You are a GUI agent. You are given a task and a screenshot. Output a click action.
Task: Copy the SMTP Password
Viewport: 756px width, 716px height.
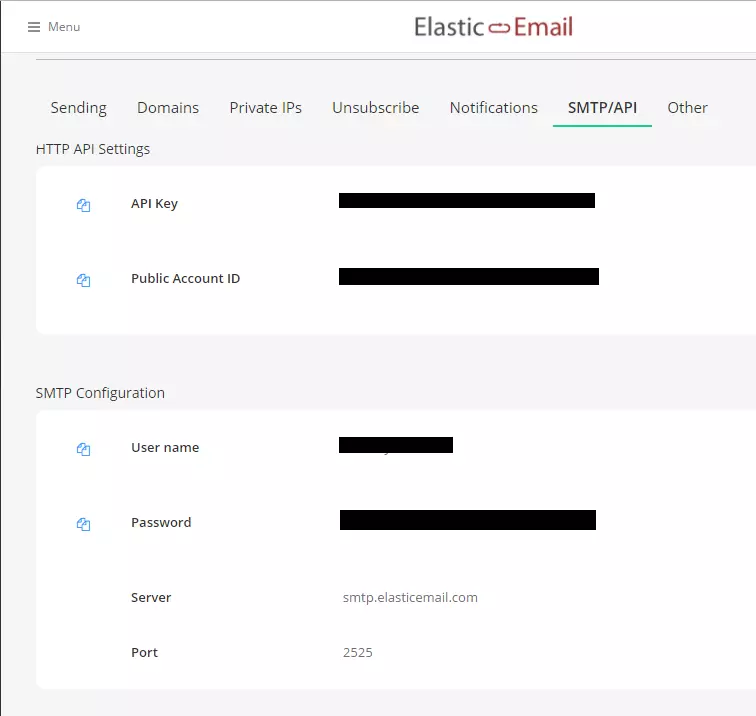tap(83, 524)
